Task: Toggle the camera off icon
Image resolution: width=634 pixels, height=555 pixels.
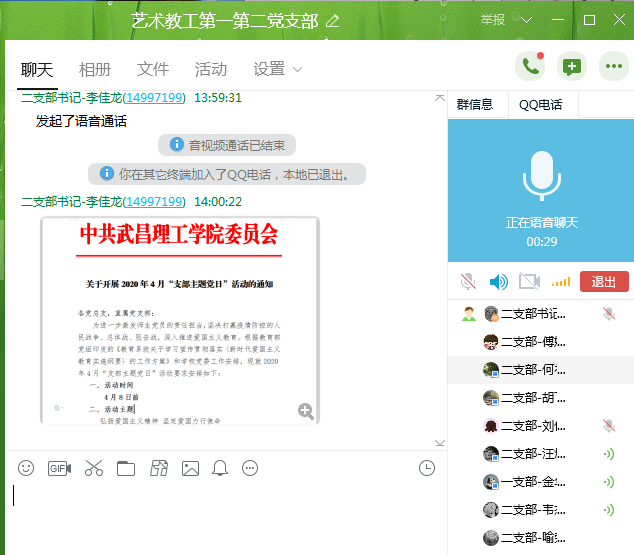Action: (530, 281)
